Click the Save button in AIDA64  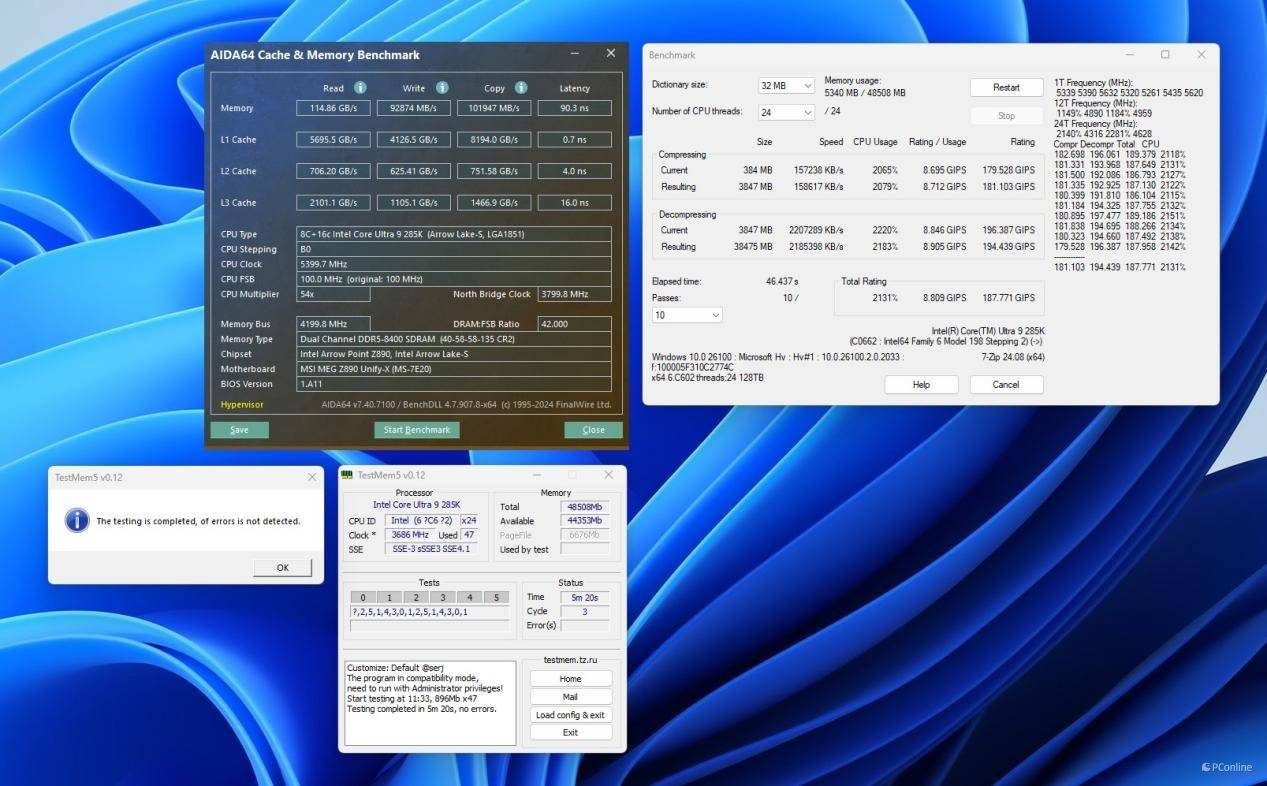pyautogui.click(x=239, y=430)
